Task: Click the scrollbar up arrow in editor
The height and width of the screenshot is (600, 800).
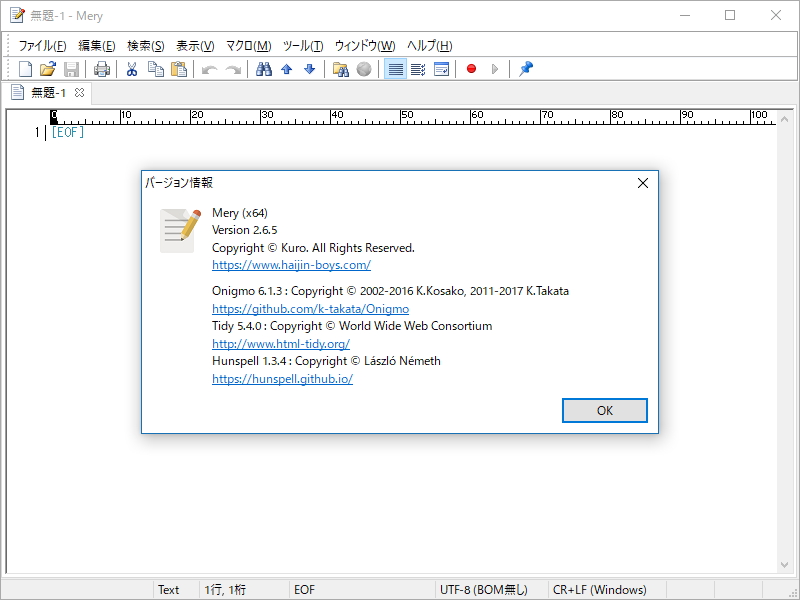Action: (785, 119)
